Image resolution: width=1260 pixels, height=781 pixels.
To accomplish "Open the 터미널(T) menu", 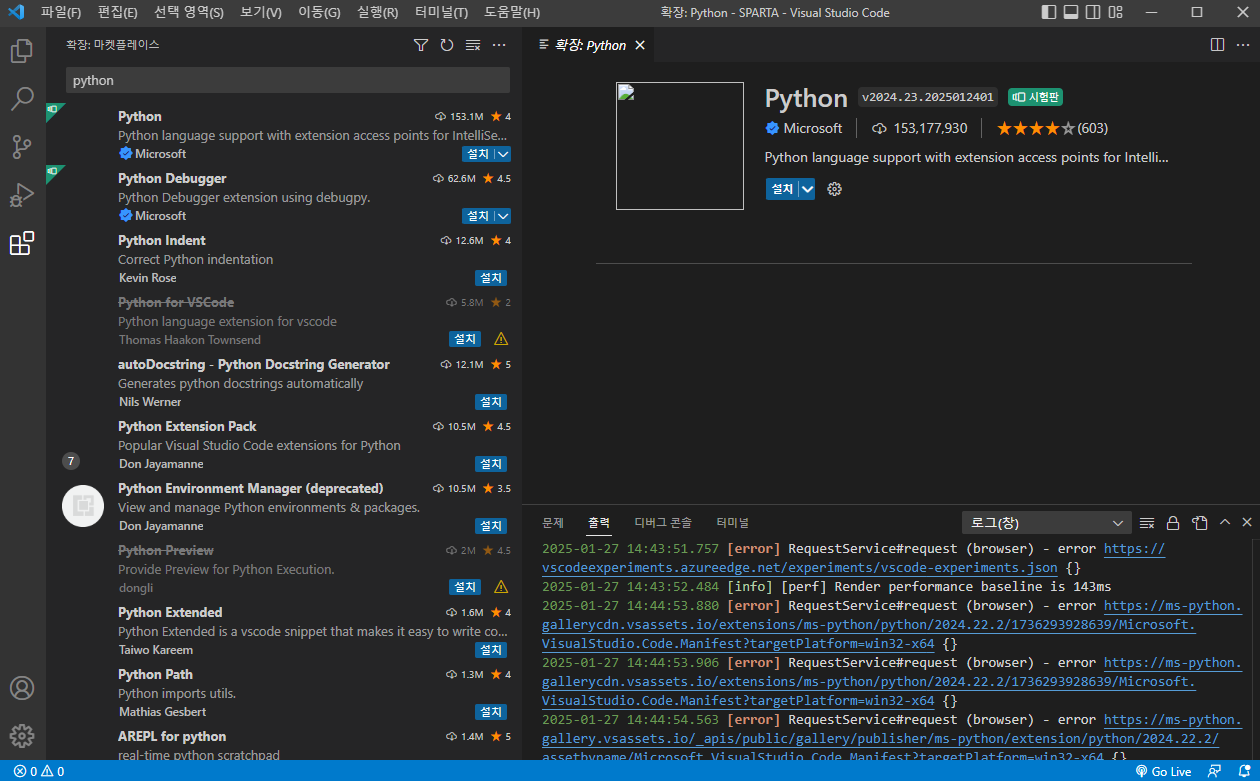I will (x=441, y=12).
